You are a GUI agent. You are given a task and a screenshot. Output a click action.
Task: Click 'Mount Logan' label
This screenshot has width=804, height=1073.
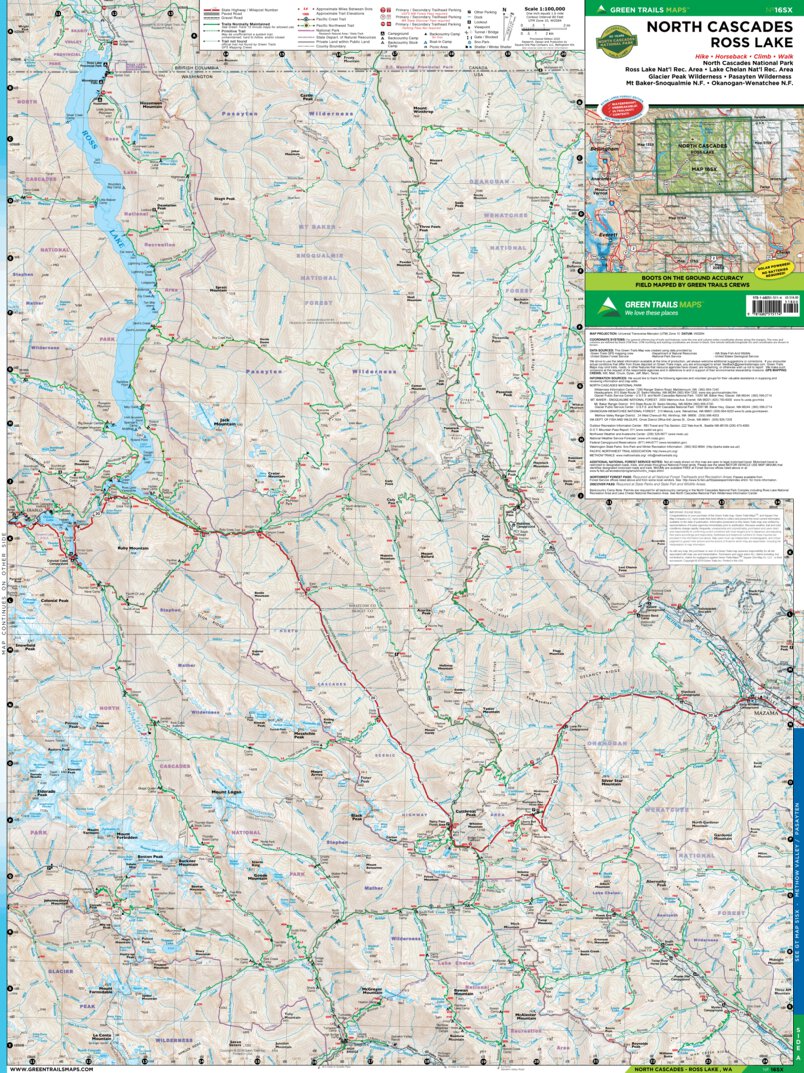coord(227,792)
